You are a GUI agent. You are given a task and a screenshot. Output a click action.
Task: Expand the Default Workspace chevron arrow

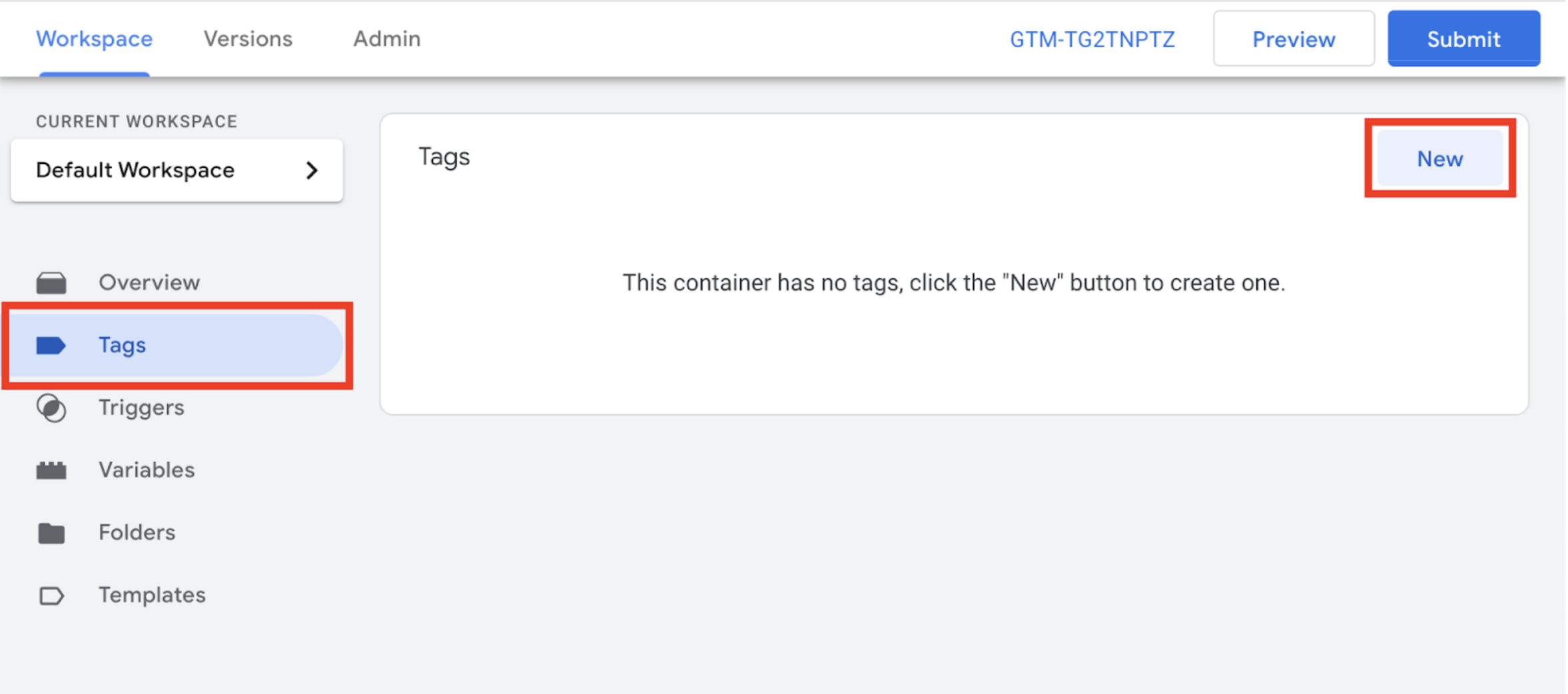click(312, 171)
